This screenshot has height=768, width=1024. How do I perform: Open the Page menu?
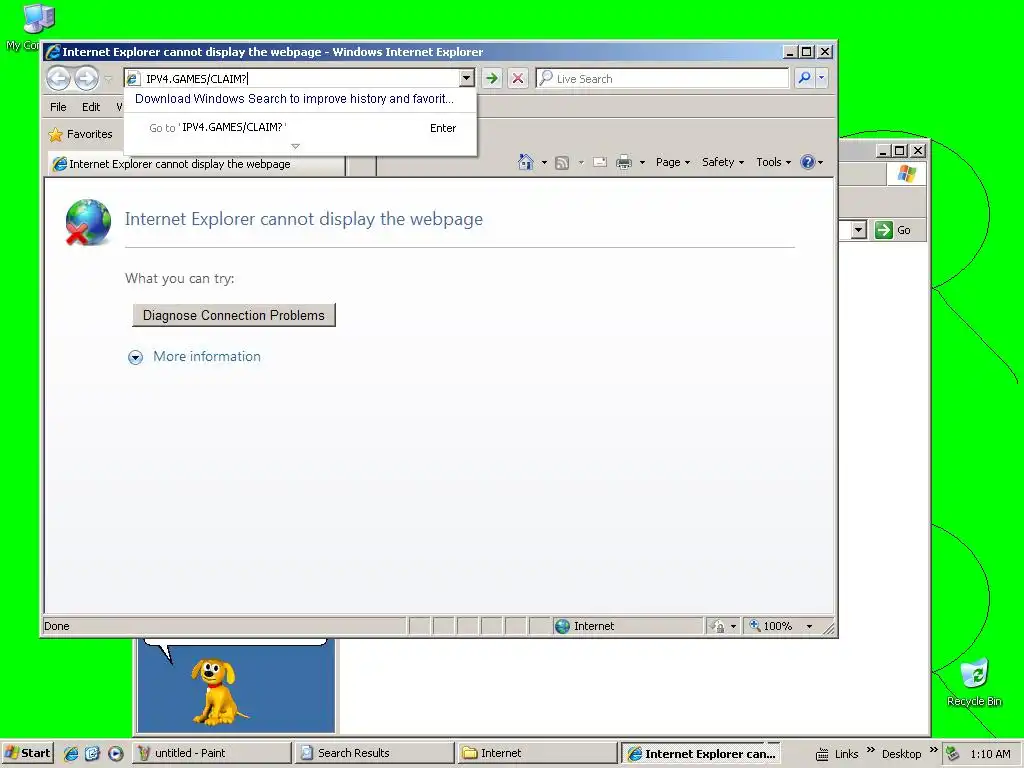[673, 162]
